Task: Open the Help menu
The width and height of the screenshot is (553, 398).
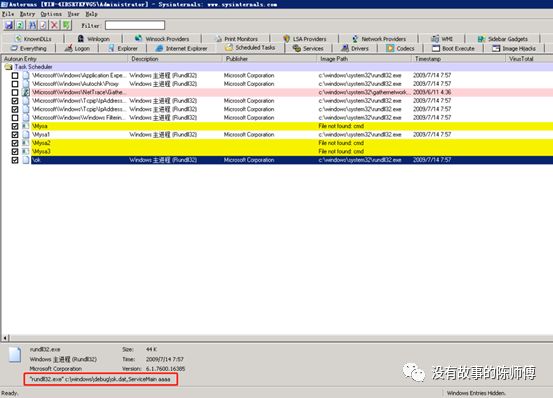Action: click(91, 14)
